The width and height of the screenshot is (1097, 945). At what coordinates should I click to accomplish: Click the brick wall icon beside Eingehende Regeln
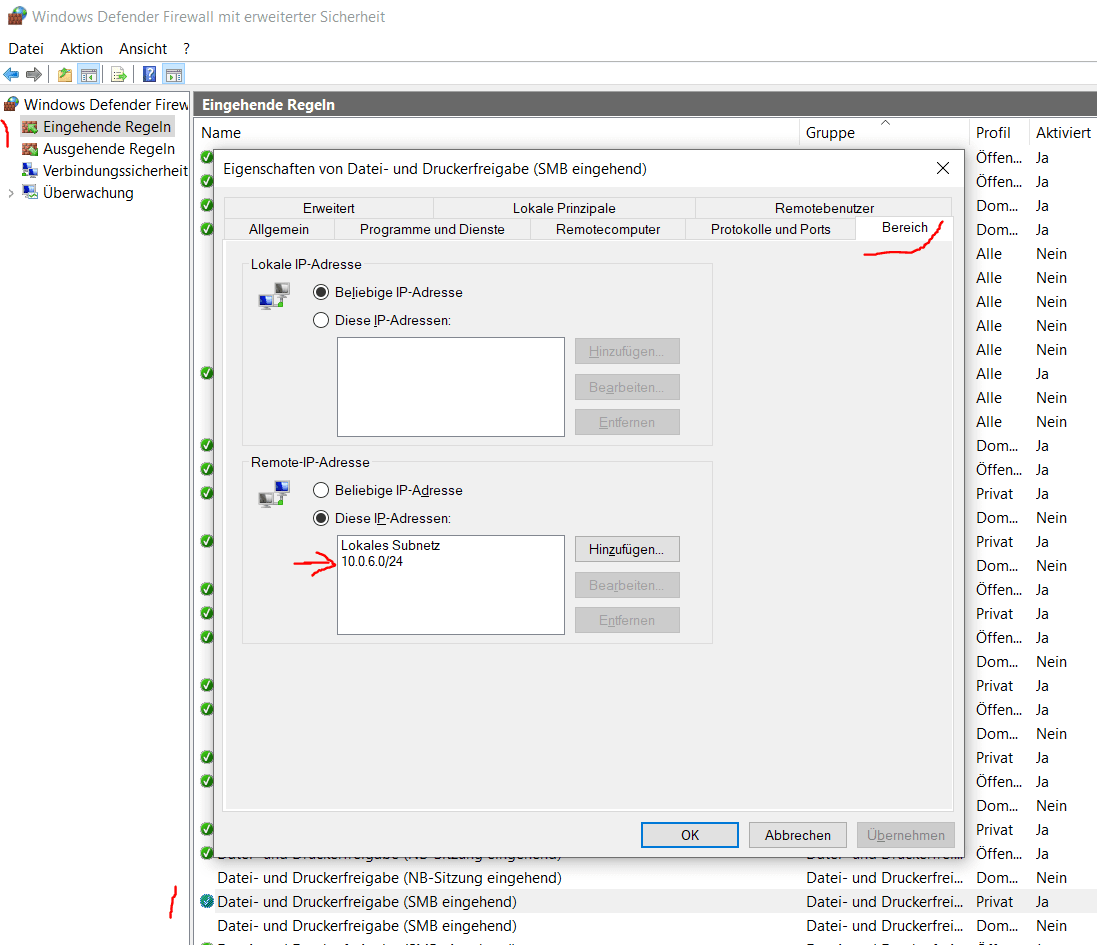(x=29, y=127)
